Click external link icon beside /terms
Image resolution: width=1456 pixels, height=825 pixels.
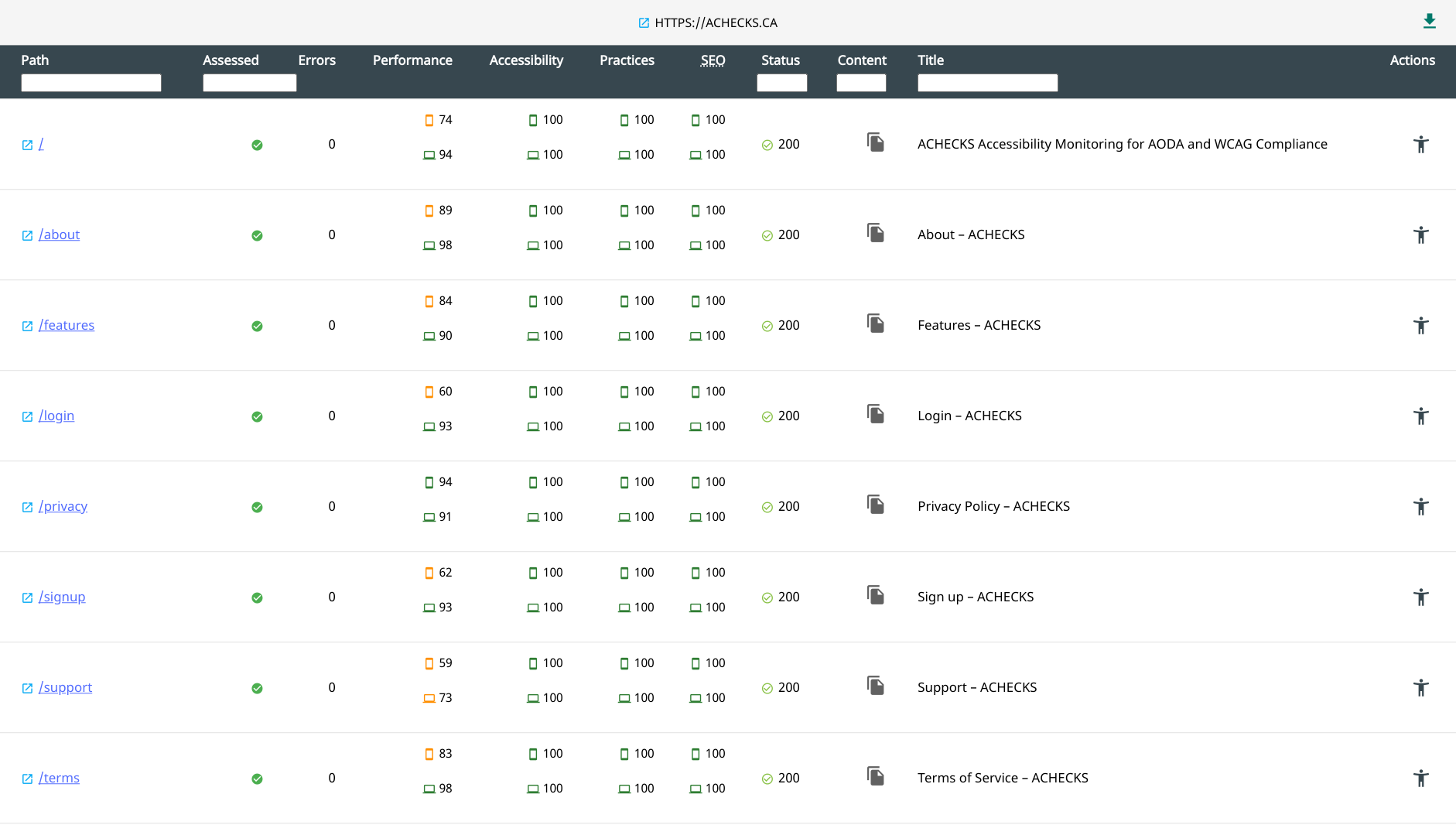tap(27, 779)
